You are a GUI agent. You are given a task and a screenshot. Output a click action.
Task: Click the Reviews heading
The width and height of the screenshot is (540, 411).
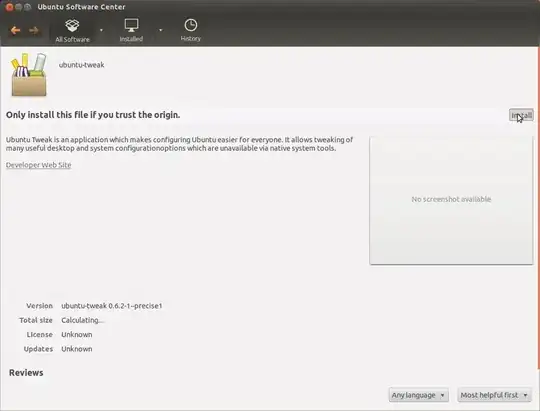pos(26,373)
